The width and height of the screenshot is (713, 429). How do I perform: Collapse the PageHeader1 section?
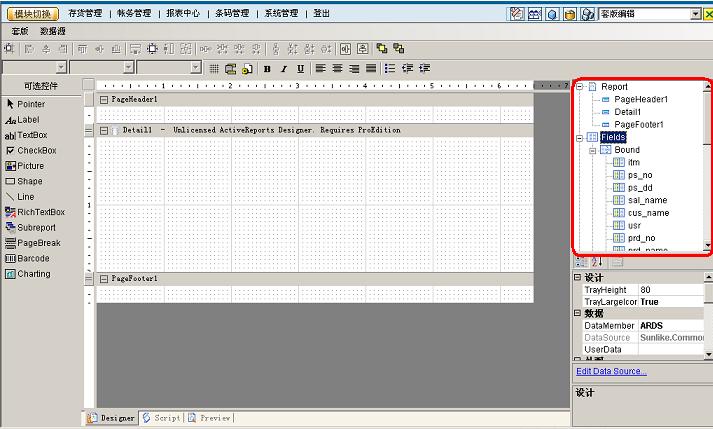pos(105,100)
